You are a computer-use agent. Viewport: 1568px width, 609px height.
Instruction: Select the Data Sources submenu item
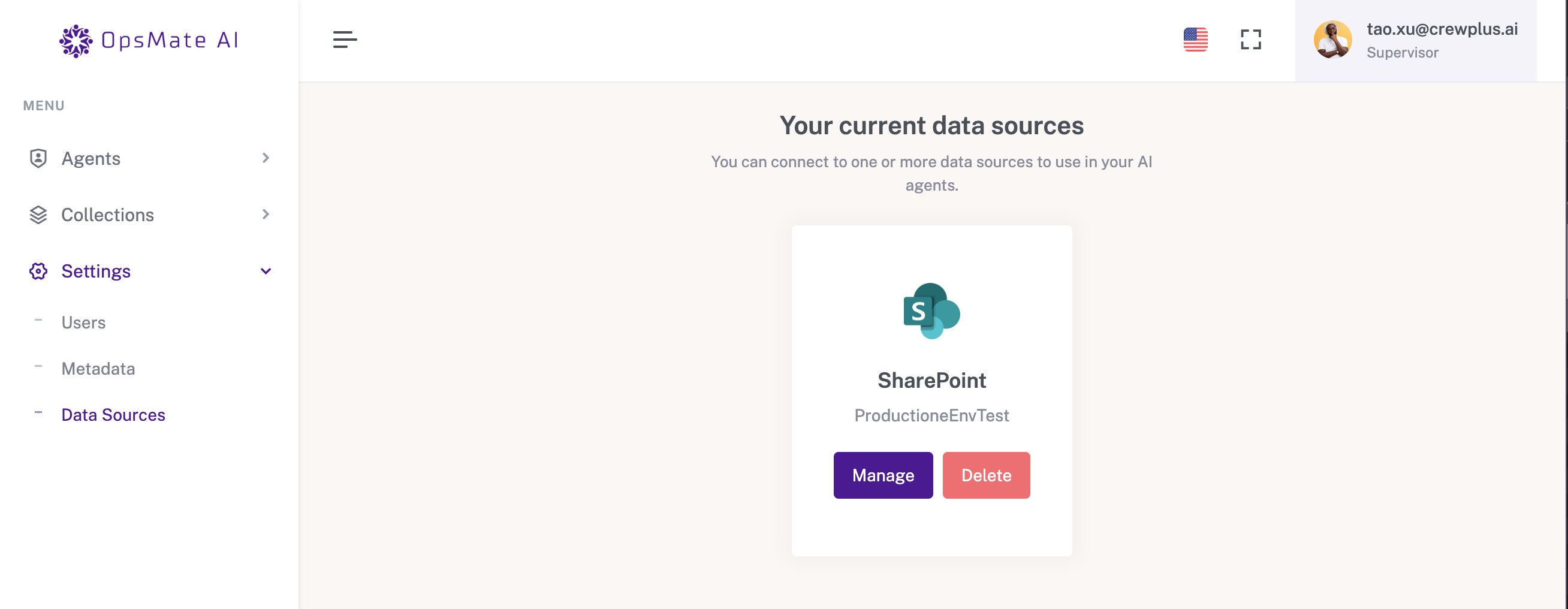tap(113, 415)
